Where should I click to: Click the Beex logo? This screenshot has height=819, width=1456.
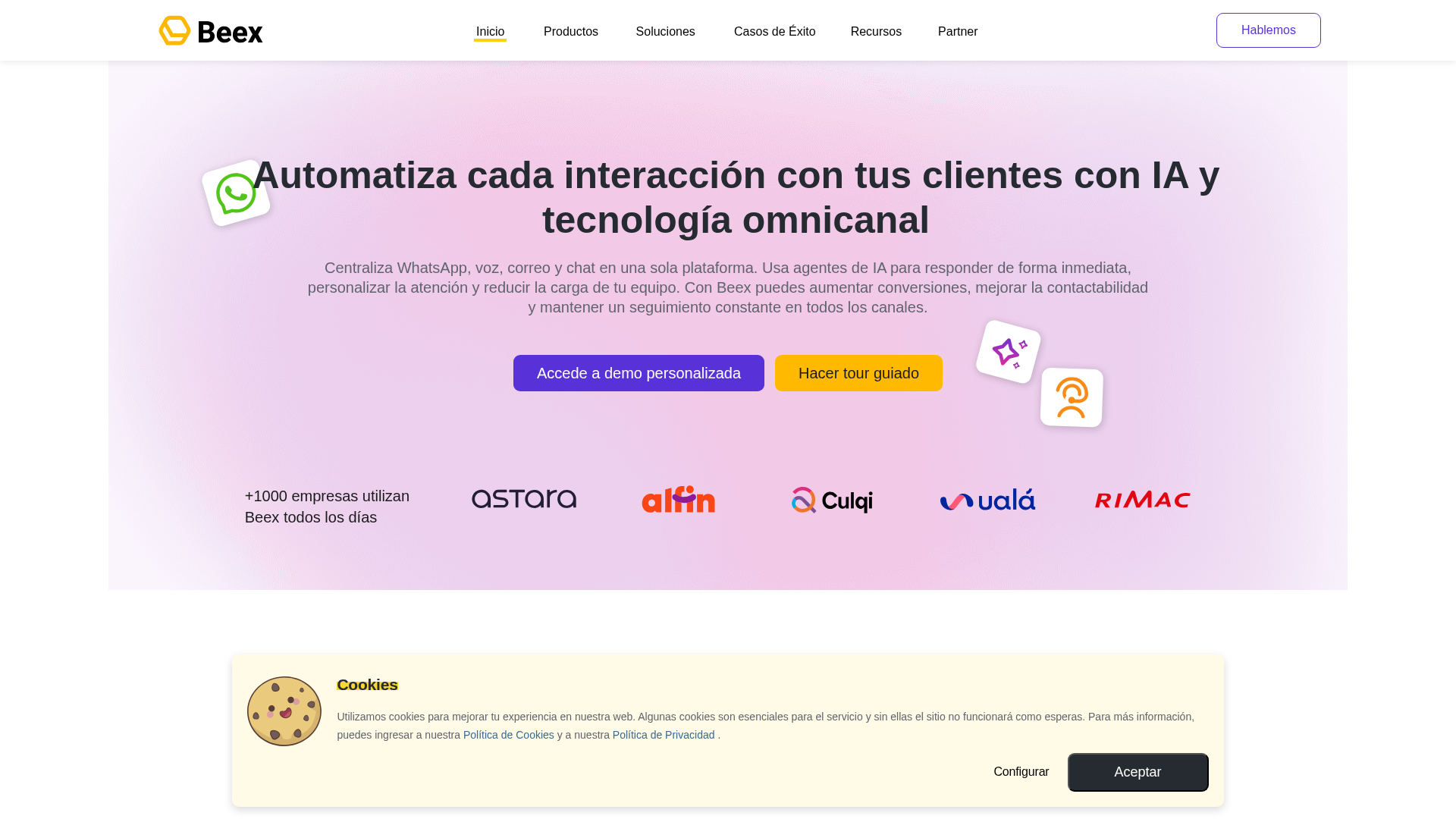click(211, 30)
